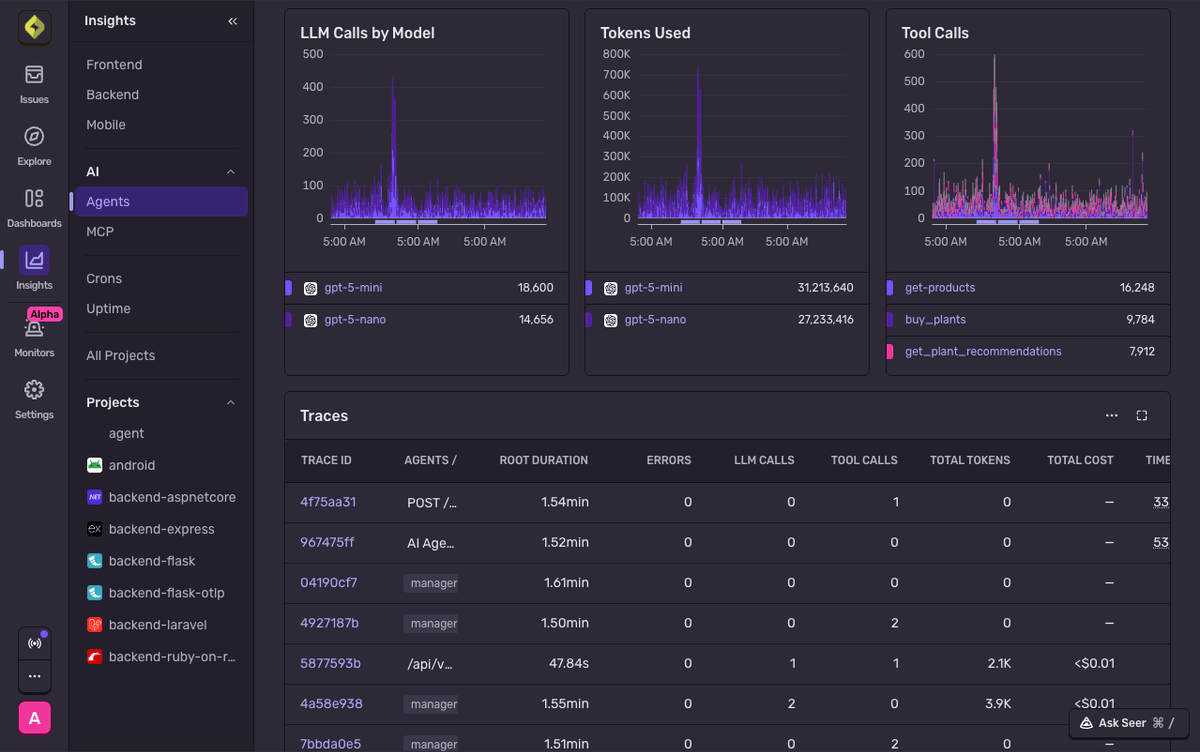This screenshot has width=1200, height=752.
Task: Collapse the Insights sidebar with the double chevron
Action: (x=232, y=20)
